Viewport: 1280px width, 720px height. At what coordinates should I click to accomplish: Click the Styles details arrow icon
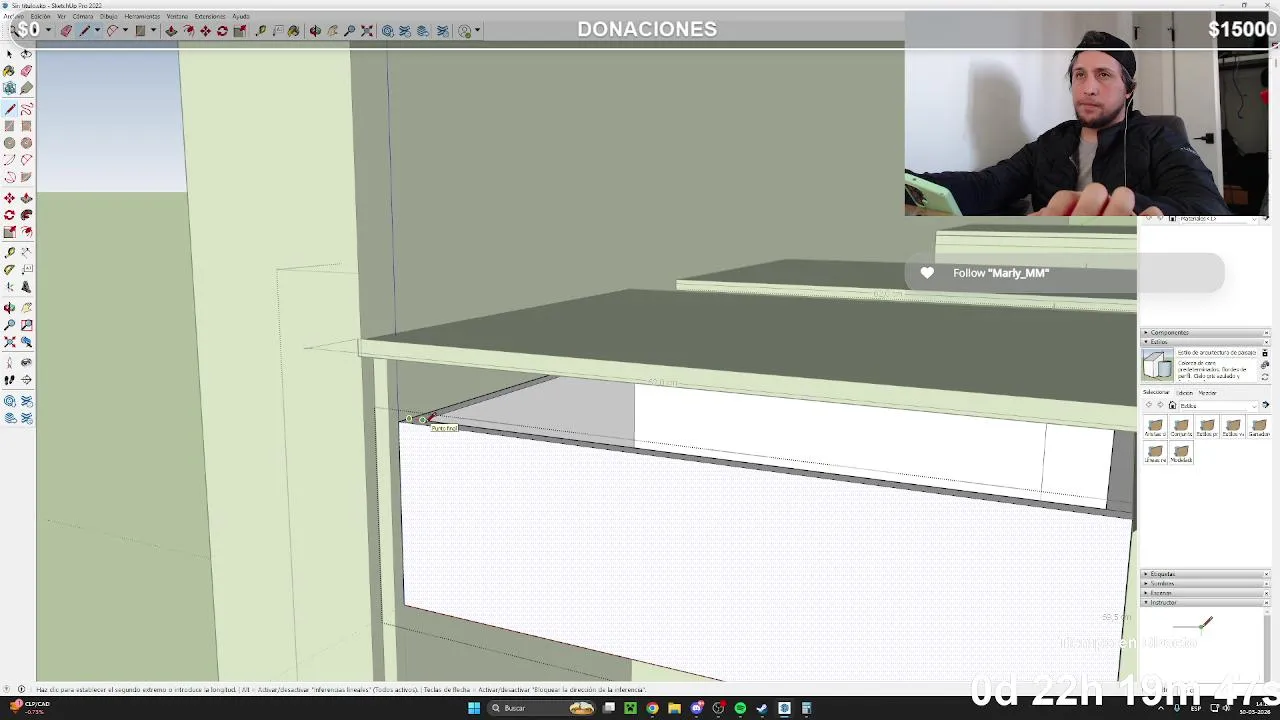point(1265,405)
